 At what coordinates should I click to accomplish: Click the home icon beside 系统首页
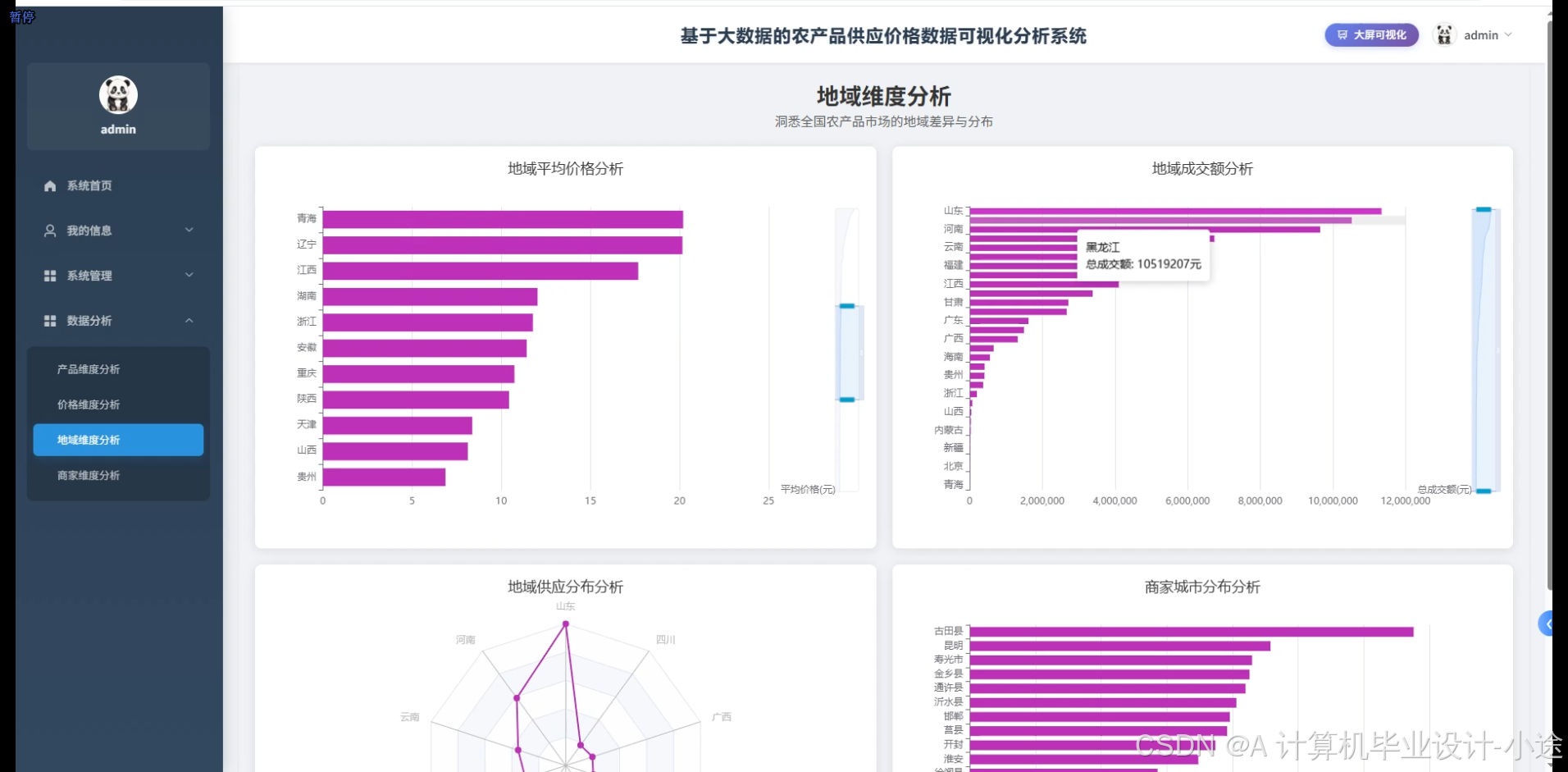50,186
